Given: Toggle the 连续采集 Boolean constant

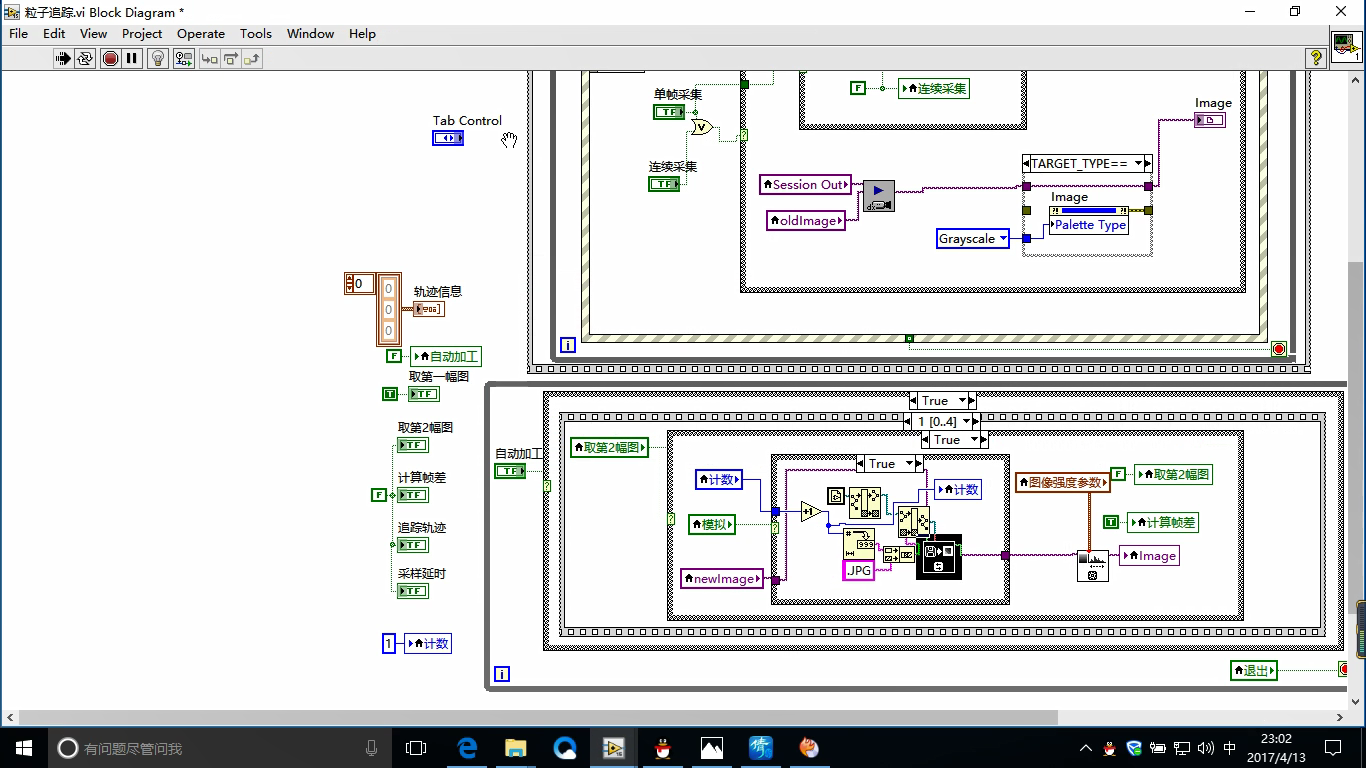Looking at the screenshot, I should click(665, 183).
